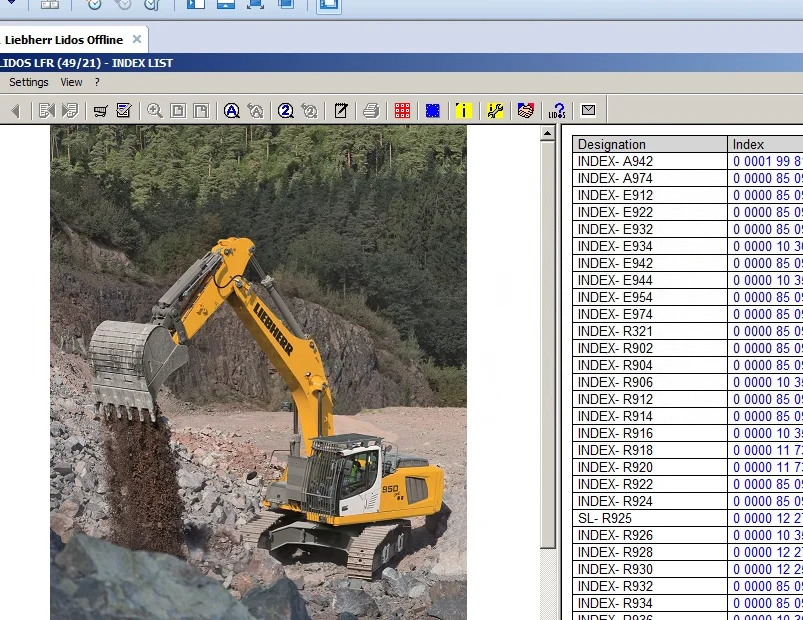This screenshot has height=620, width=803.
Task: Click the shopping cart icon
Action: point(101,111)
